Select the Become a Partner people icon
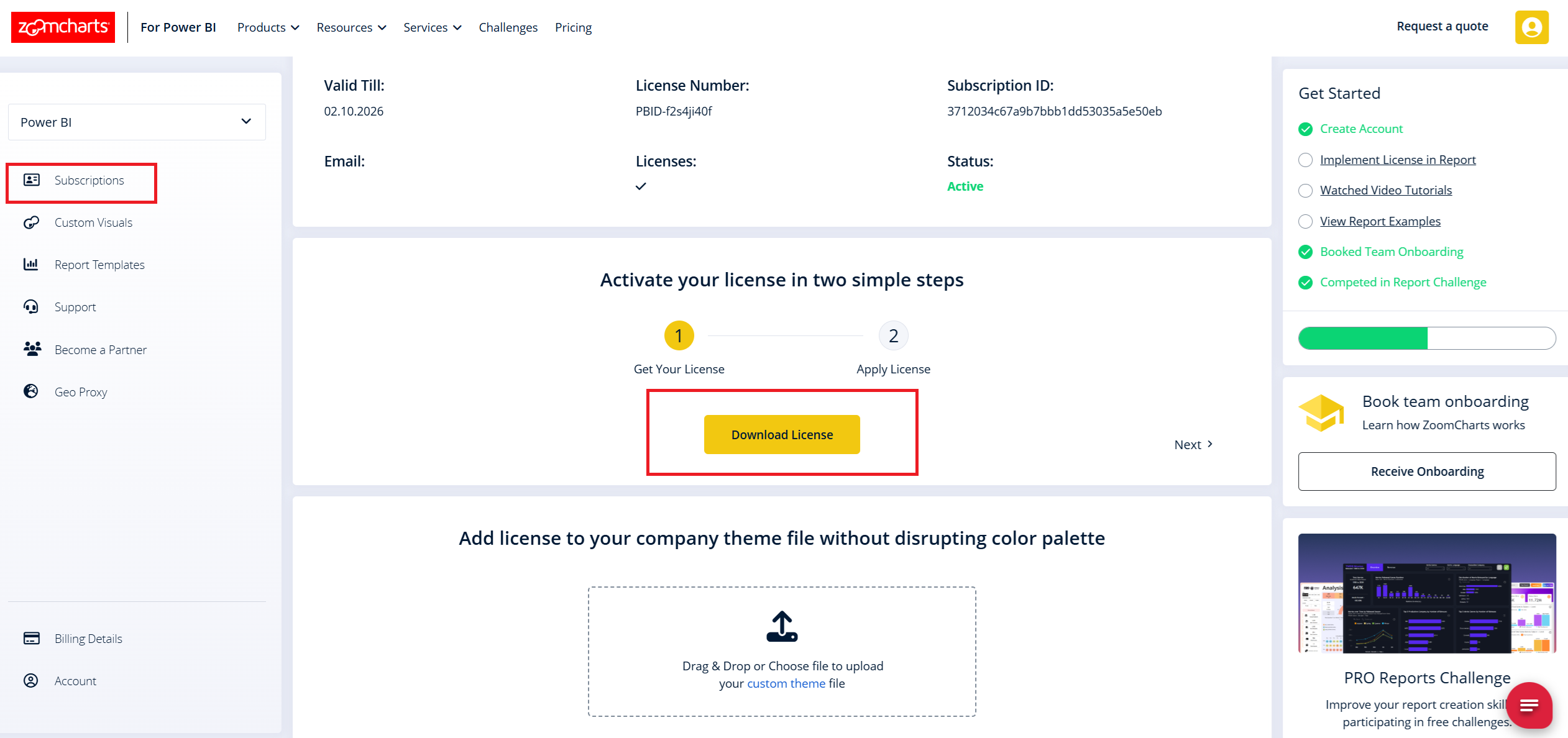1568x738 pixels. pyautogui.click(x=32, y=349)
